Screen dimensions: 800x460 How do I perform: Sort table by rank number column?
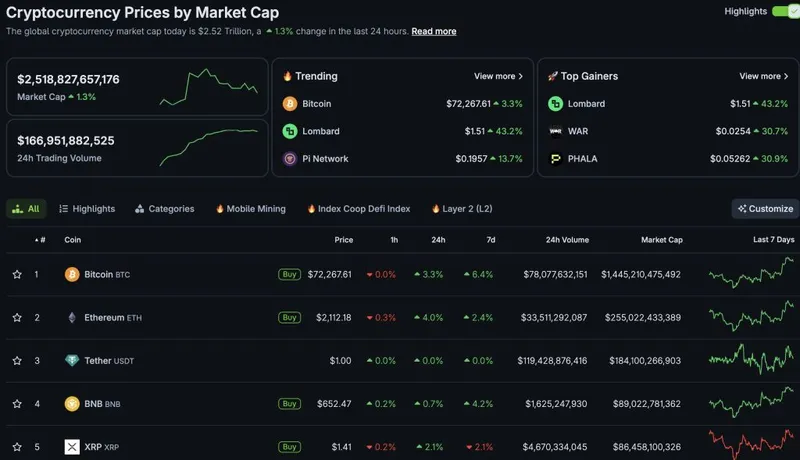tap(40, 240)
